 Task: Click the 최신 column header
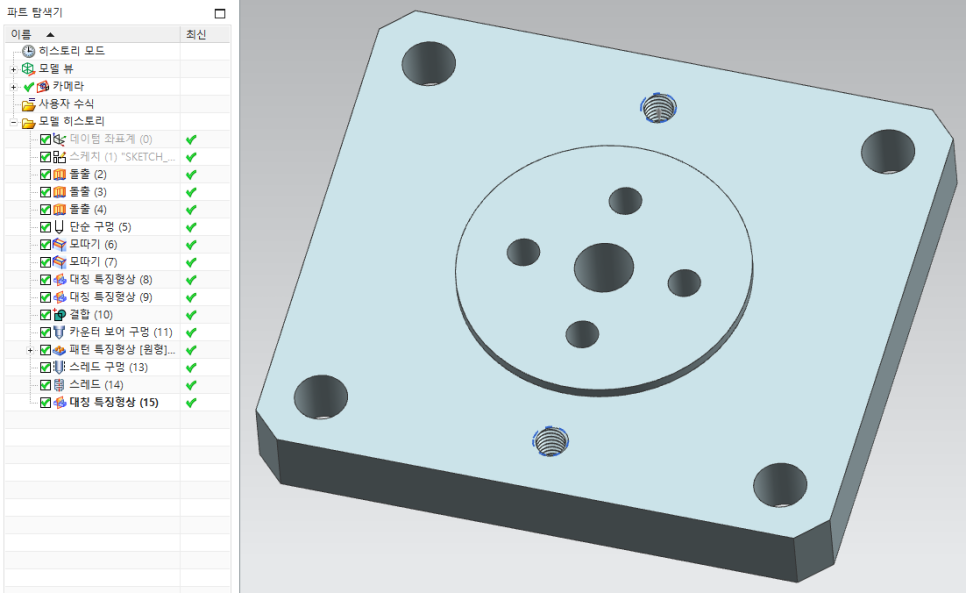(205, 34)
